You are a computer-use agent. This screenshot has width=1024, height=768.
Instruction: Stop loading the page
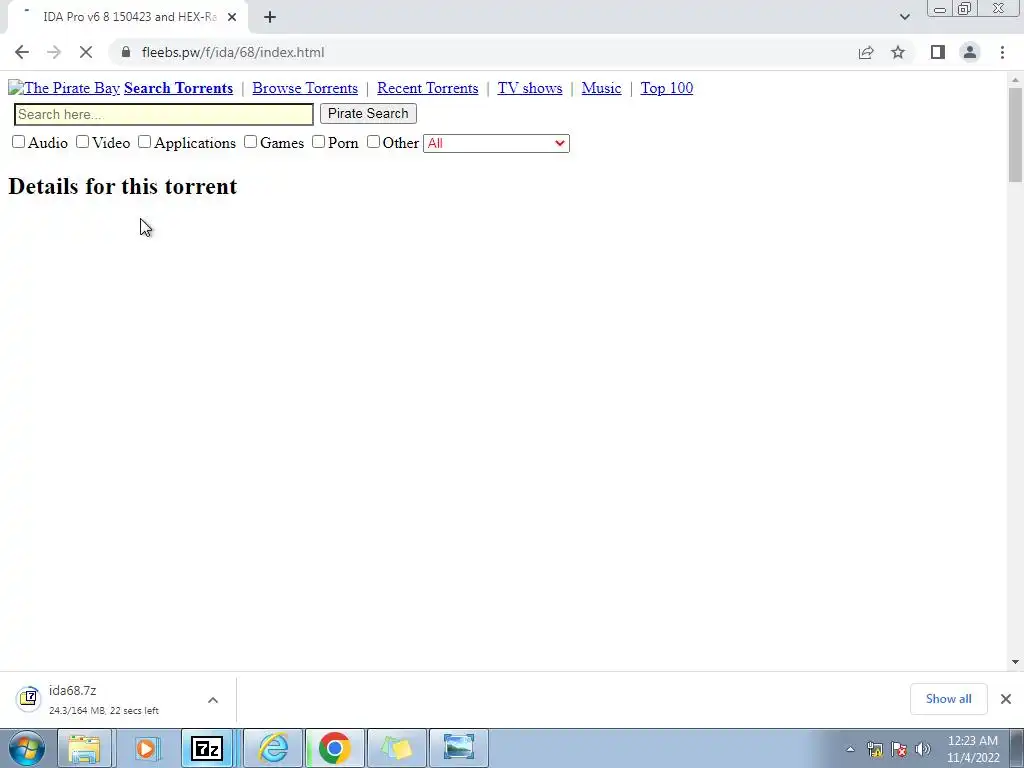(86, 52)
